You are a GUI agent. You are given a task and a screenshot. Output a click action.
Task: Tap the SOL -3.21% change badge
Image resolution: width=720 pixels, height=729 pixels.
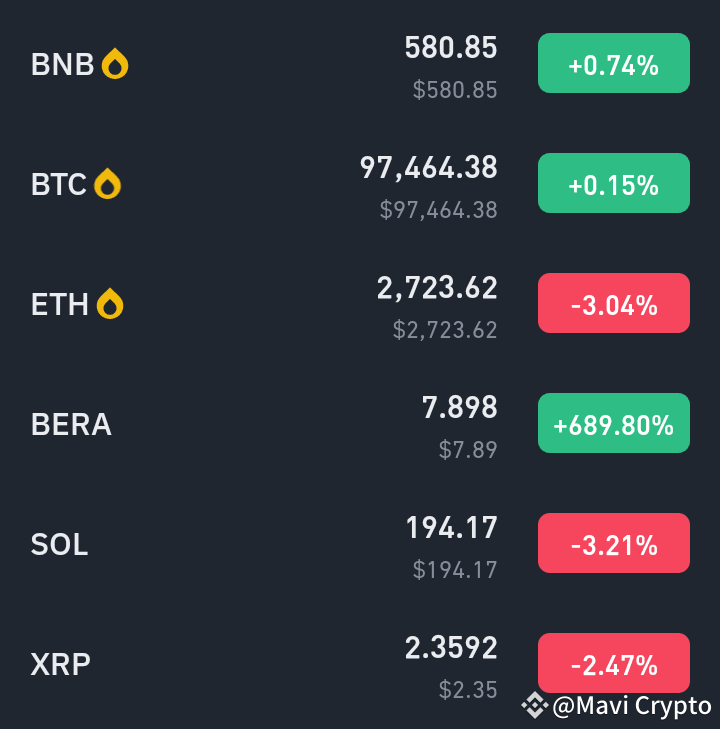614,543
